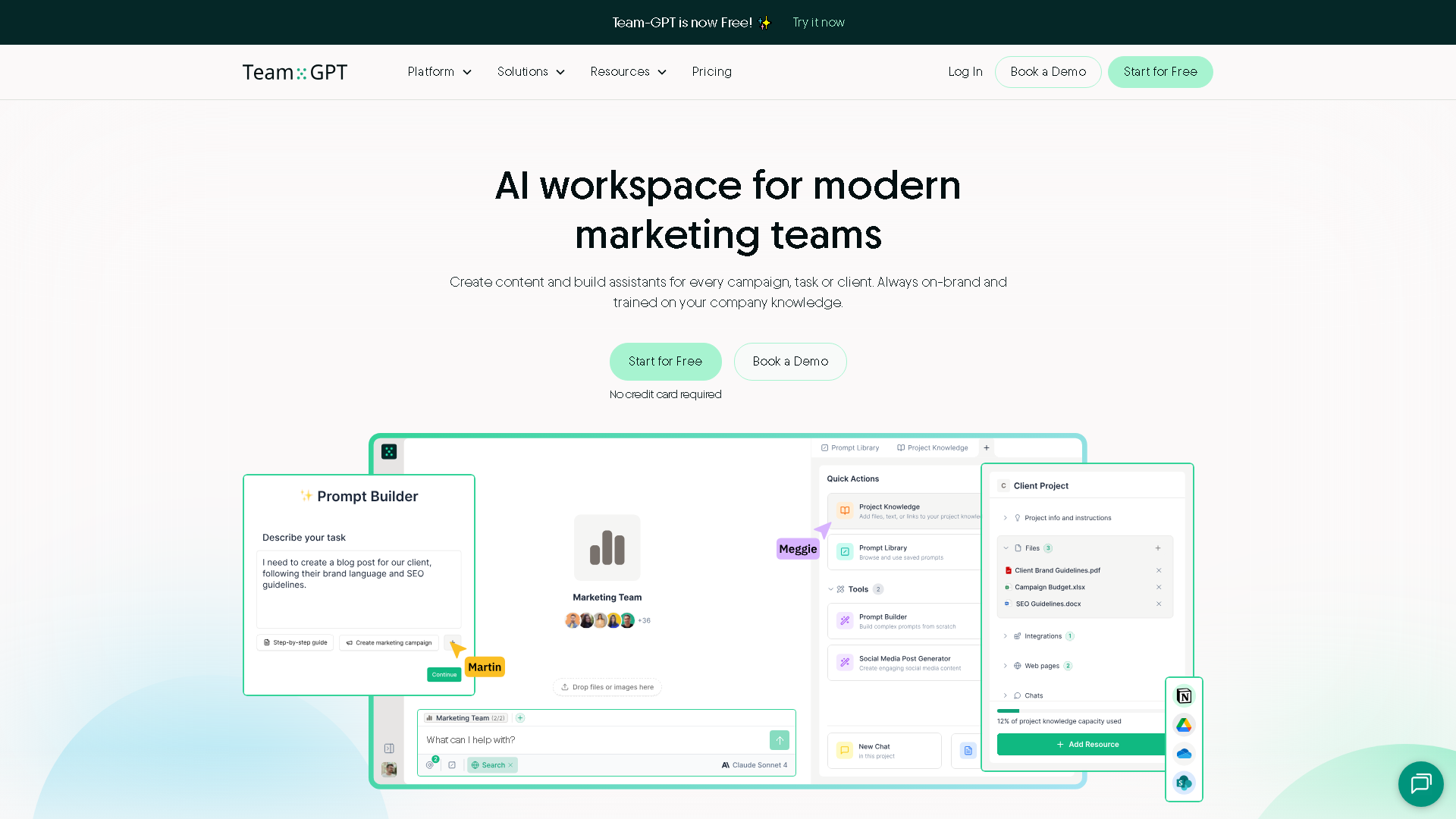This screenshot has width=1456, height=819.
Task: Click the Start for Free button
Action: (x=665, y=362)
